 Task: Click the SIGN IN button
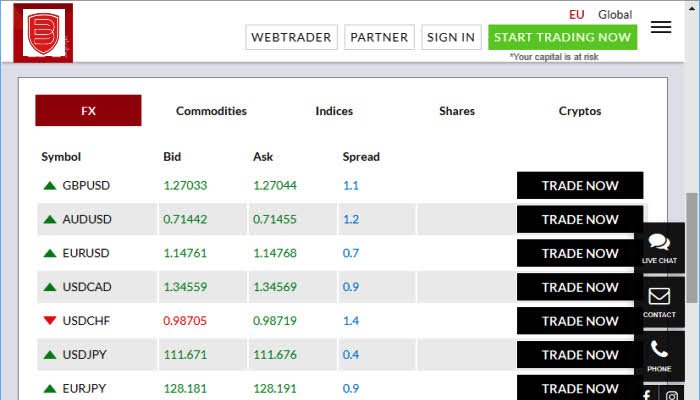pos(451,37)
